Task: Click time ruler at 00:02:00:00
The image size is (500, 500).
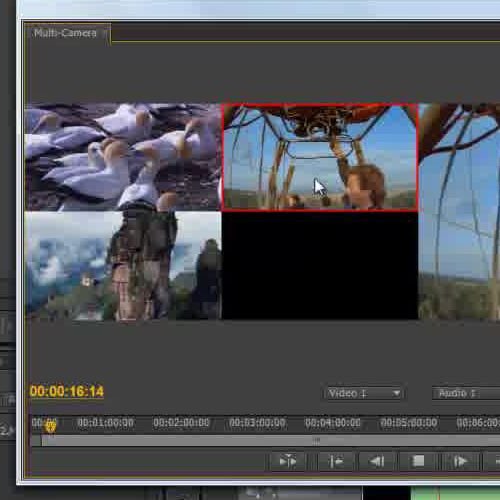Action: click(181, 423)
